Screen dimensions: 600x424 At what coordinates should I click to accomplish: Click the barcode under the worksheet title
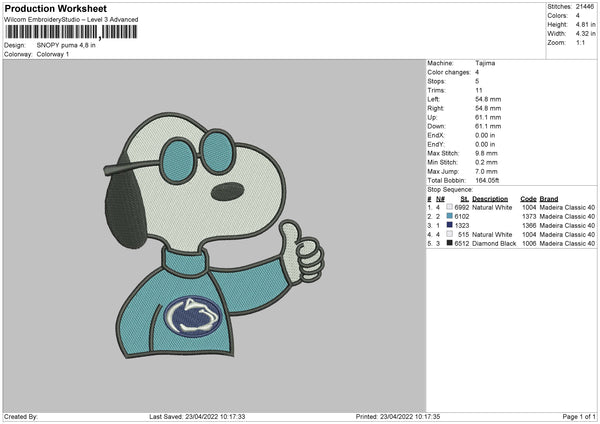click(x=56, y=33)
